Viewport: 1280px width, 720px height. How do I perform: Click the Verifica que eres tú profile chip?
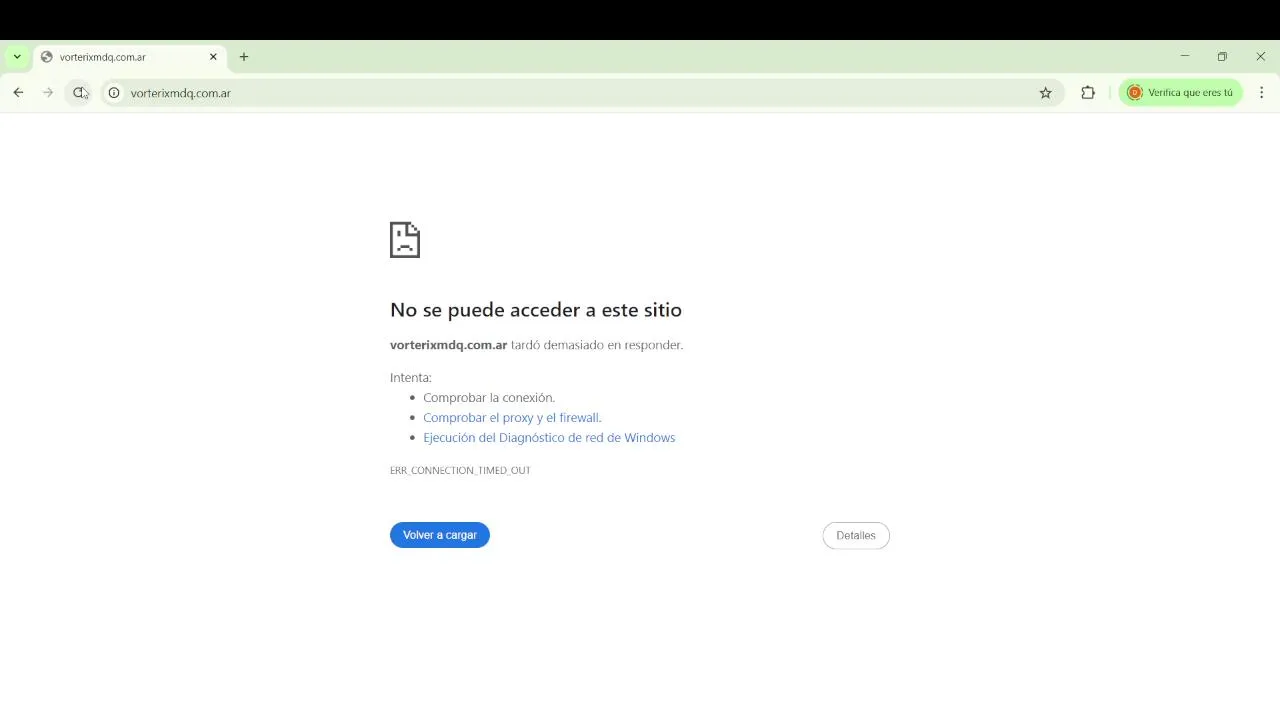point(1180,93)
